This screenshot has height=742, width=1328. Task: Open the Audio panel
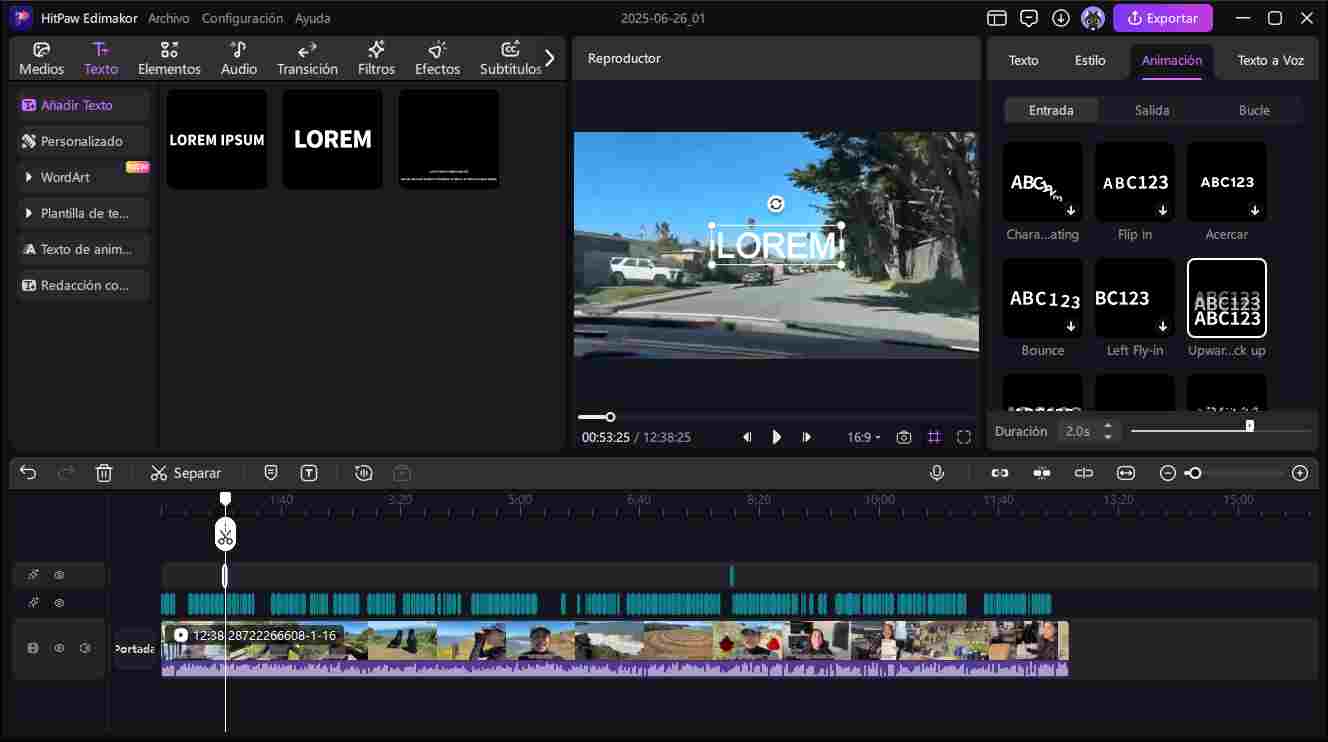point(238,59)
